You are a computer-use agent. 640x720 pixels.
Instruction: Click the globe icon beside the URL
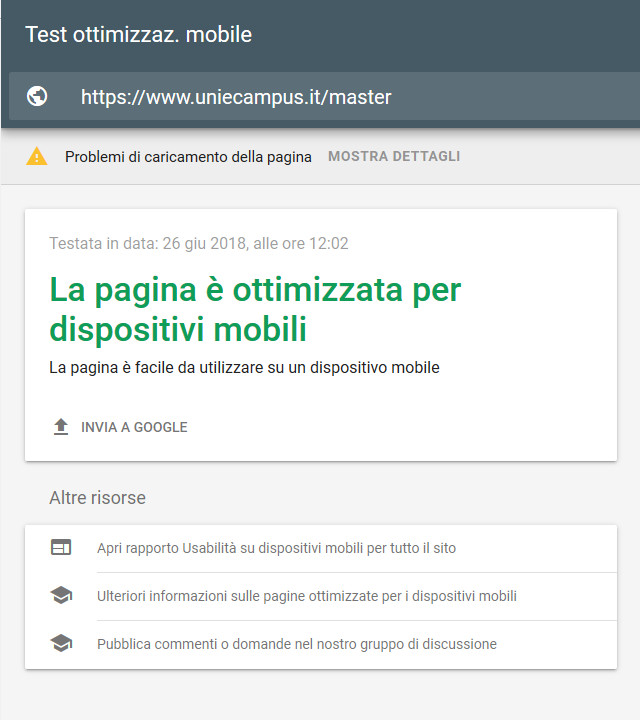[x=37, y=96]
